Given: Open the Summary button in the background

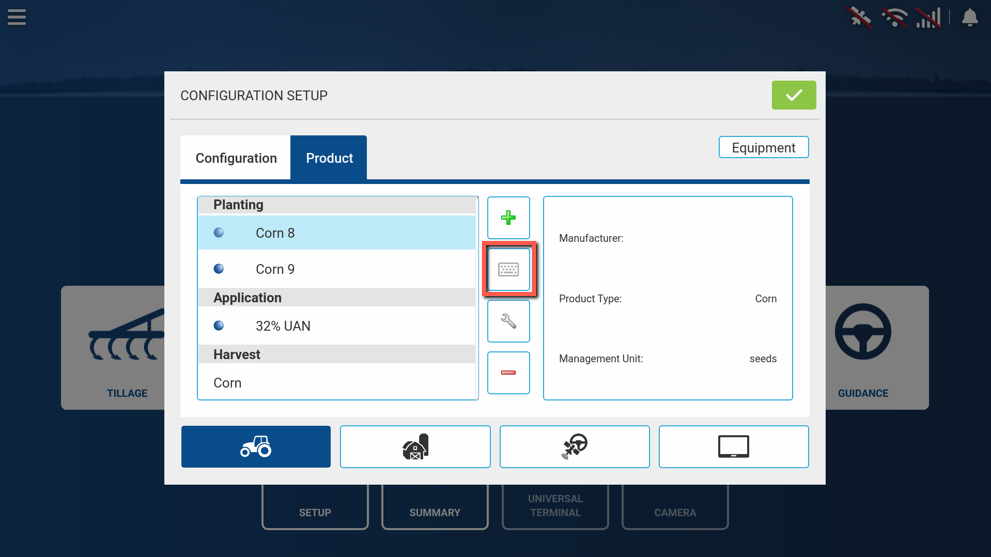Looking at the screenshot, I should point(435,507).
